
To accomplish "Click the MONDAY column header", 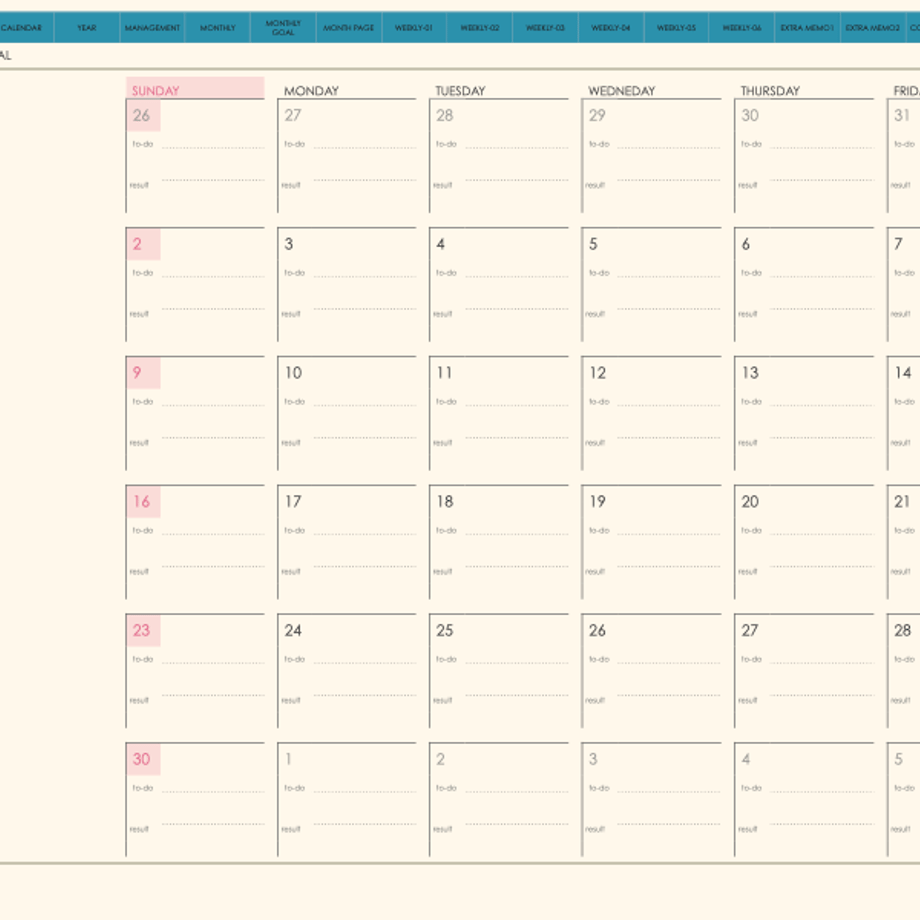I will click(312, 91).
